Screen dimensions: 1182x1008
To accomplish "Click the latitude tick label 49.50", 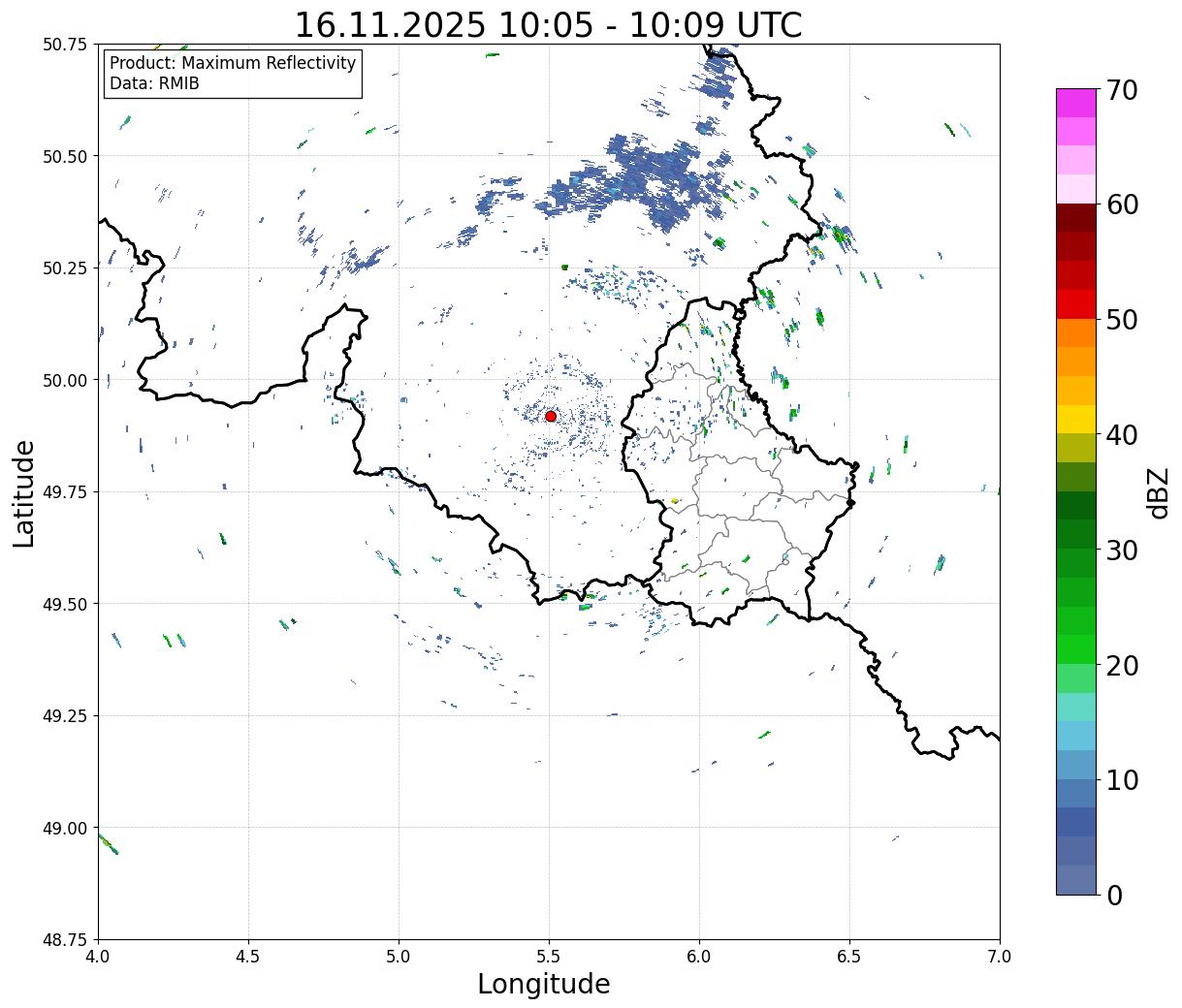I will pos(65,604).
